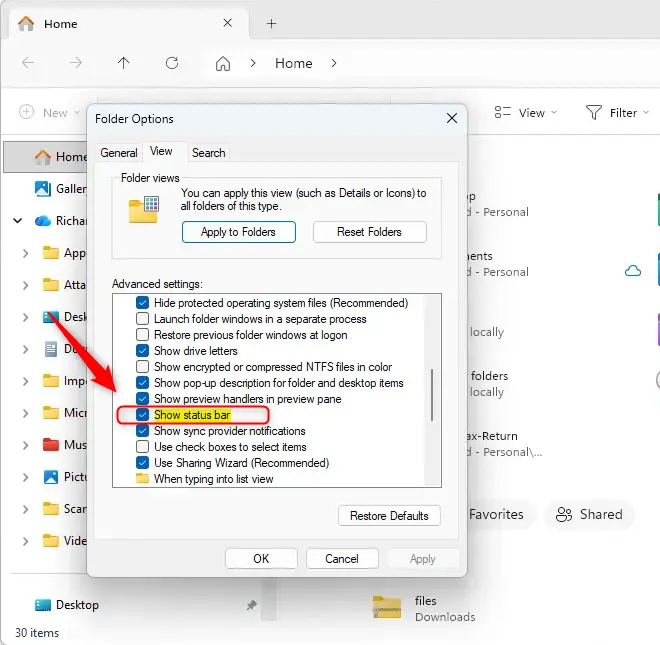The height and width of the screenshot is (645, 660).
Task: Click the New plus circle icon
Action: click(x=27, y=112)
